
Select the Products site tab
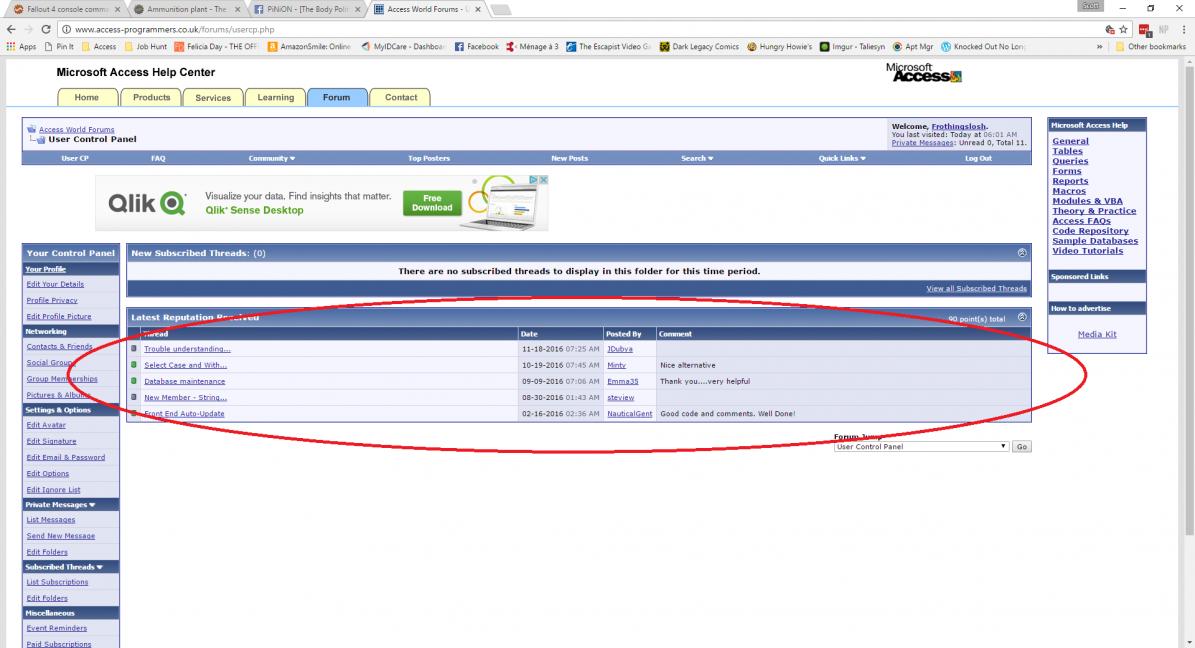[152, 98]
